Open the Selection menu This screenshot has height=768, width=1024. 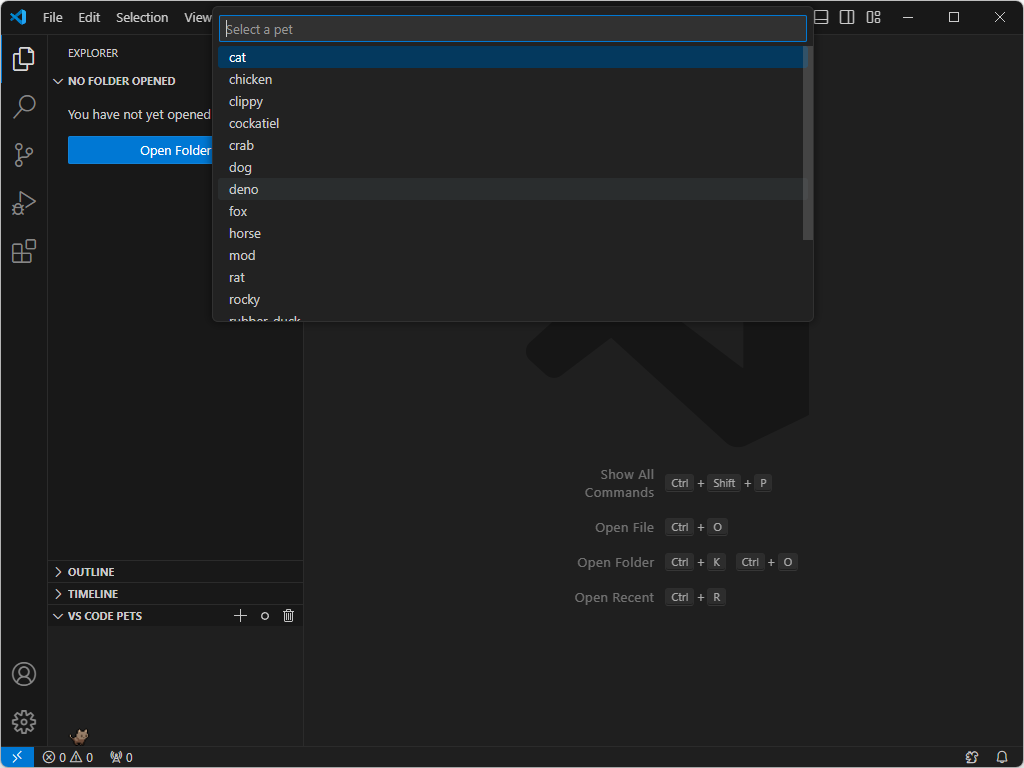pyautogui.click(x=142, y=17)
